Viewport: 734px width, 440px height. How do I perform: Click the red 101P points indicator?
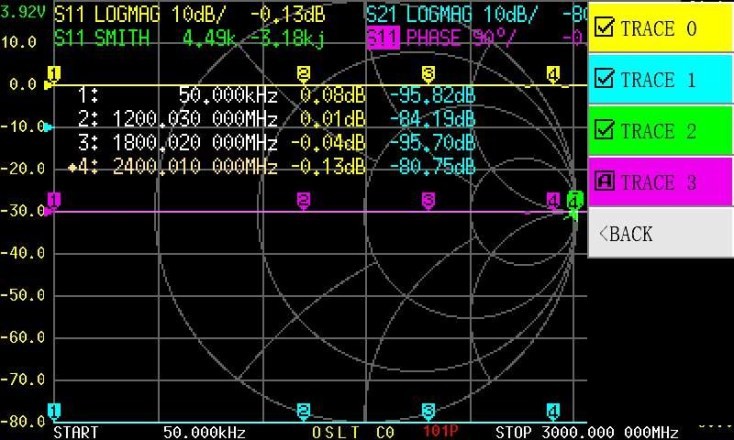click(440, 432)
